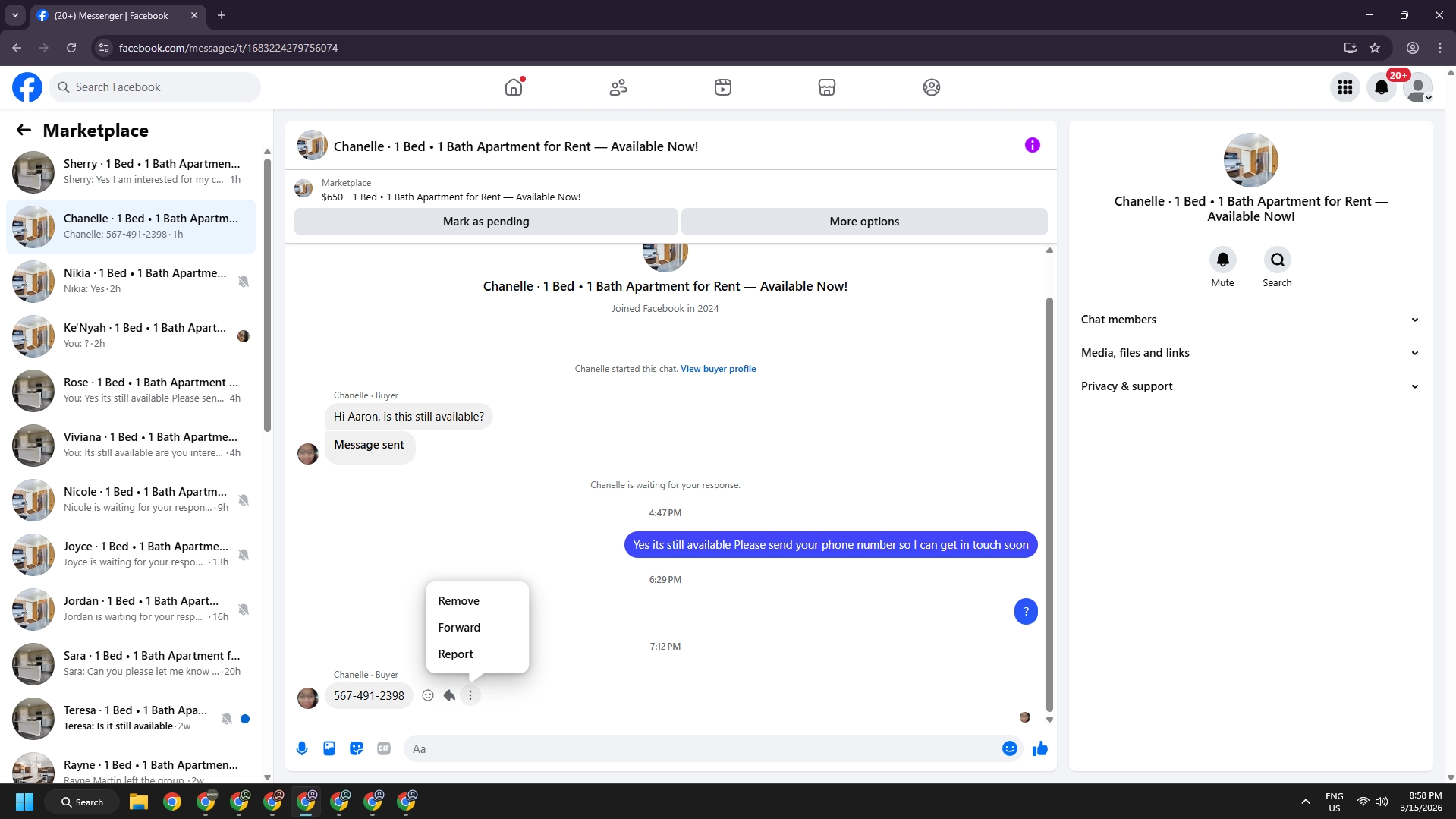The width and height of the screenshot is (1456, 819).
Task: Reply to the 567-491-2398 message
Action: (x=449, y=695)
